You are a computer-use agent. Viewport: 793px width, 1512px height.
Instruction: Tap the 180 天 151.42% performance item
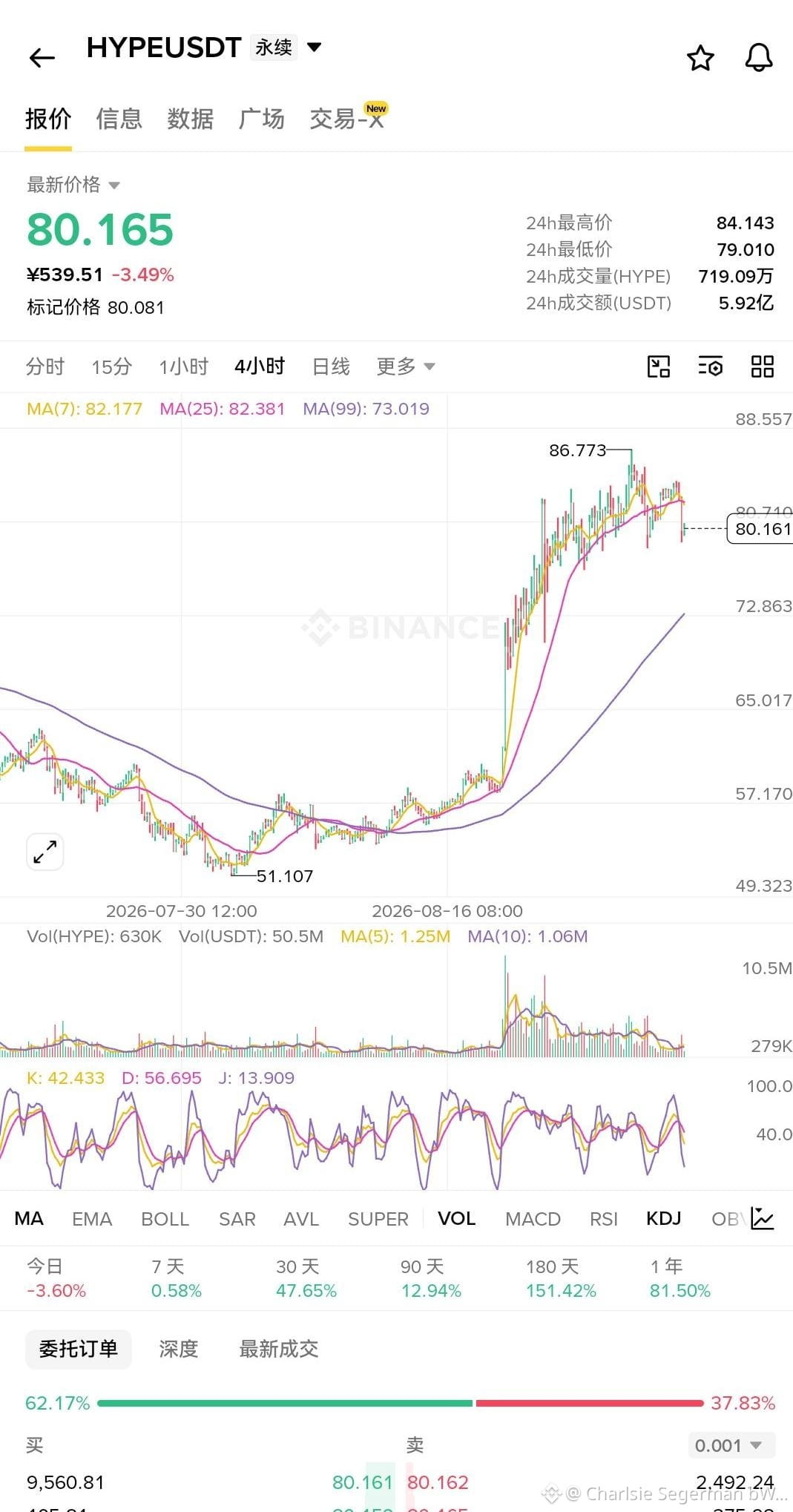coord(561,1278)
